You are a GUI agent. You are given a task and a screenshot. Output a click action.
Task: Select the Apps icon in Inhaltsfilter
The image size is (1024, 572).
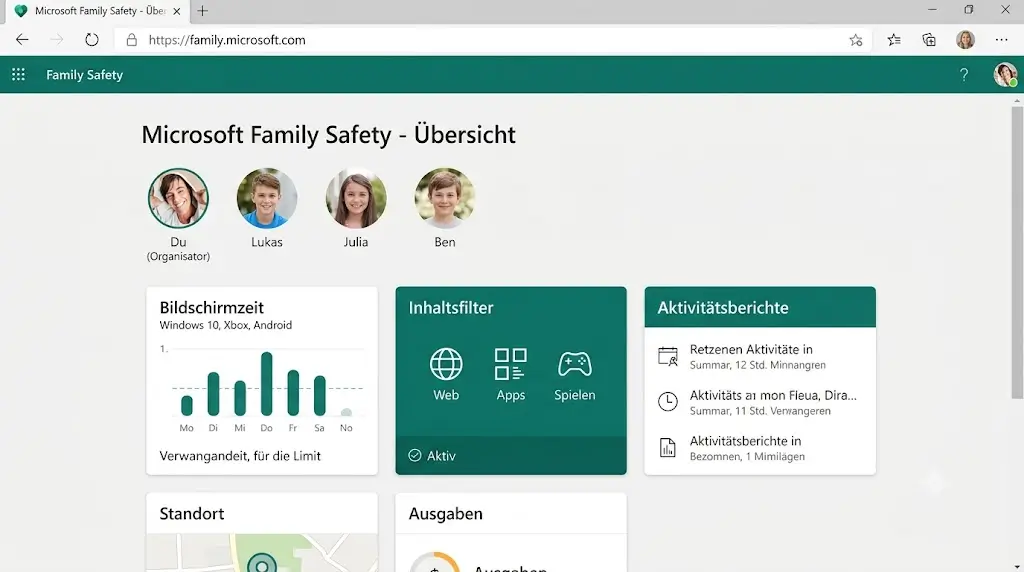[x=511, y=364]
